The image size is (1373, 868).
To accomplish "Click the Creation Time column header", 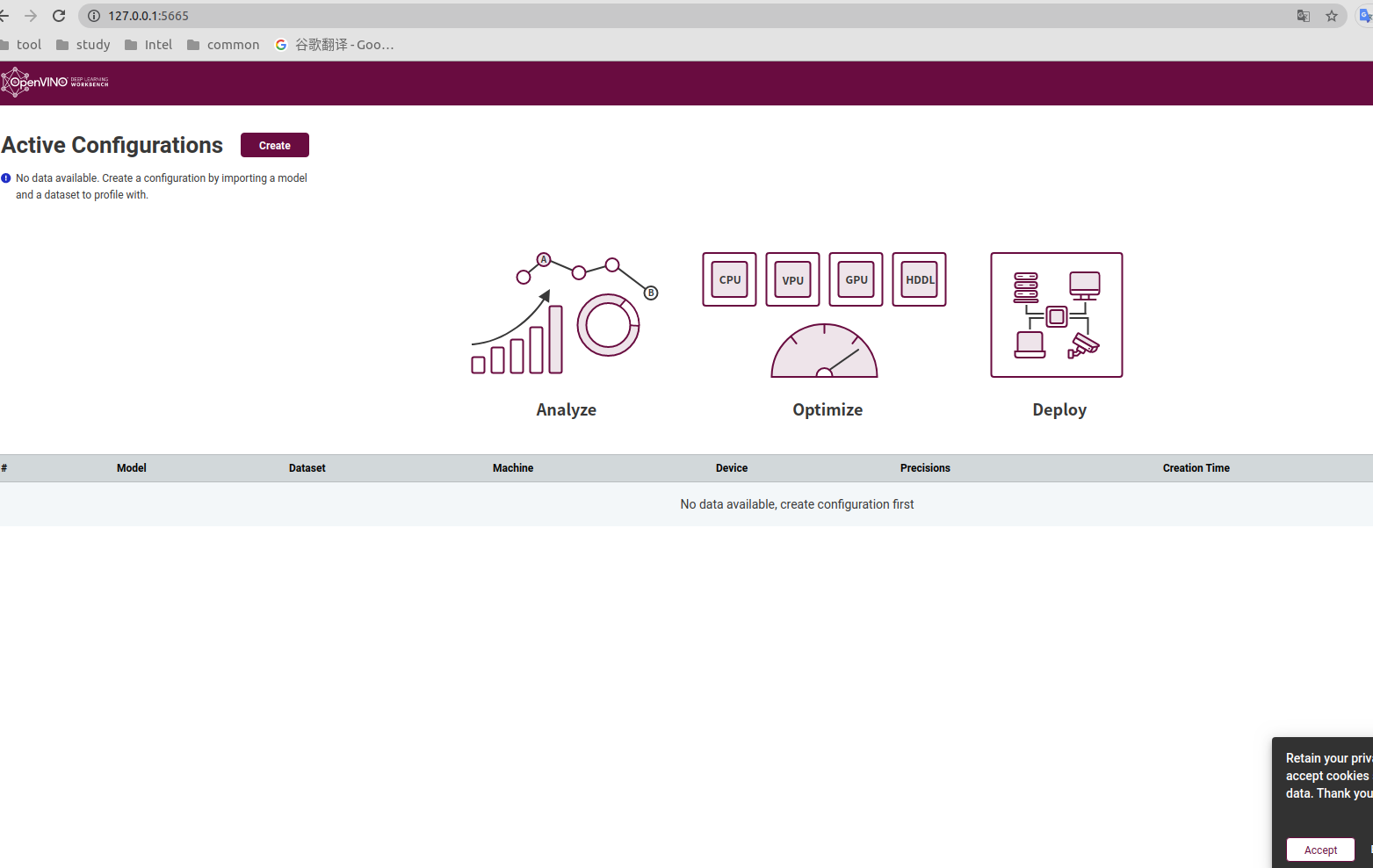I will point(1196,468).
